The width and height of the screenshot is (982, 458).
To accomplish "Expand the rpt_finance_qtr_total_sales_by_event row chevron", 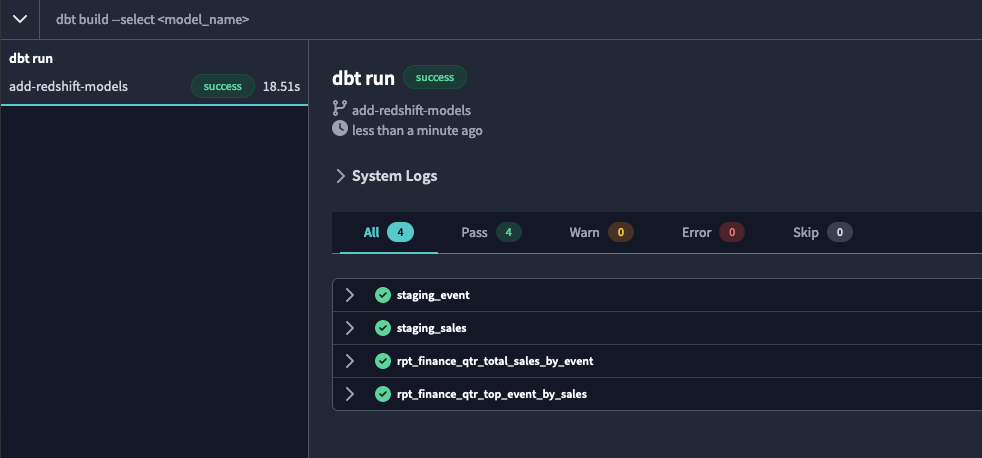I will (350, 361).
